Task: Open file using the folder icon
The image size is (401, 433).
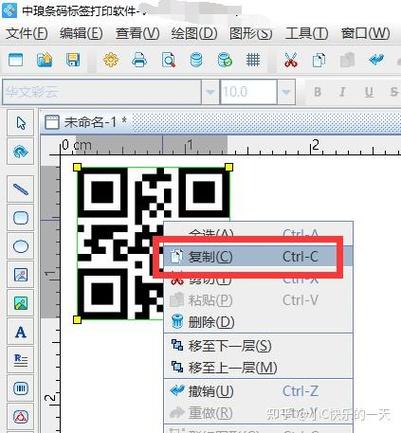Action: click(x=44, y=60)
